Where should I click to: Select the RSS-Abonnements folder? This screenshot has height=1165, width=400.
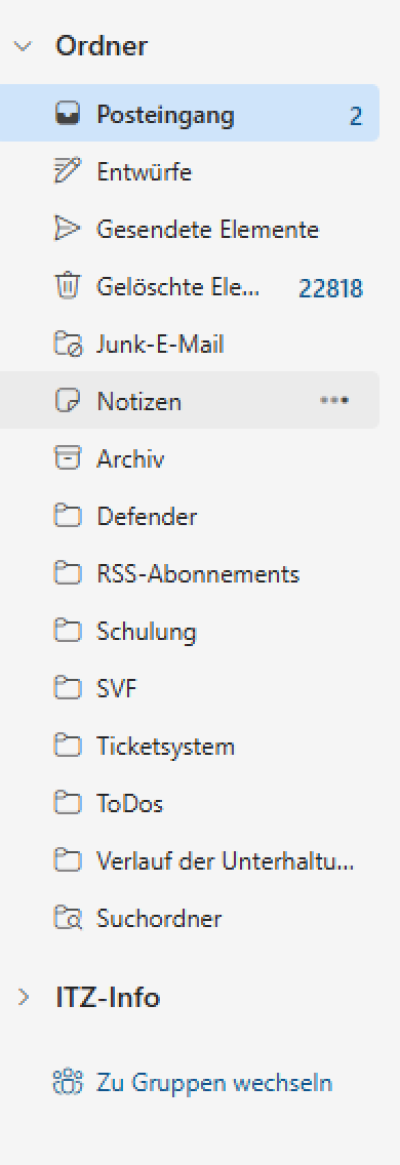[x=190, y=574]
